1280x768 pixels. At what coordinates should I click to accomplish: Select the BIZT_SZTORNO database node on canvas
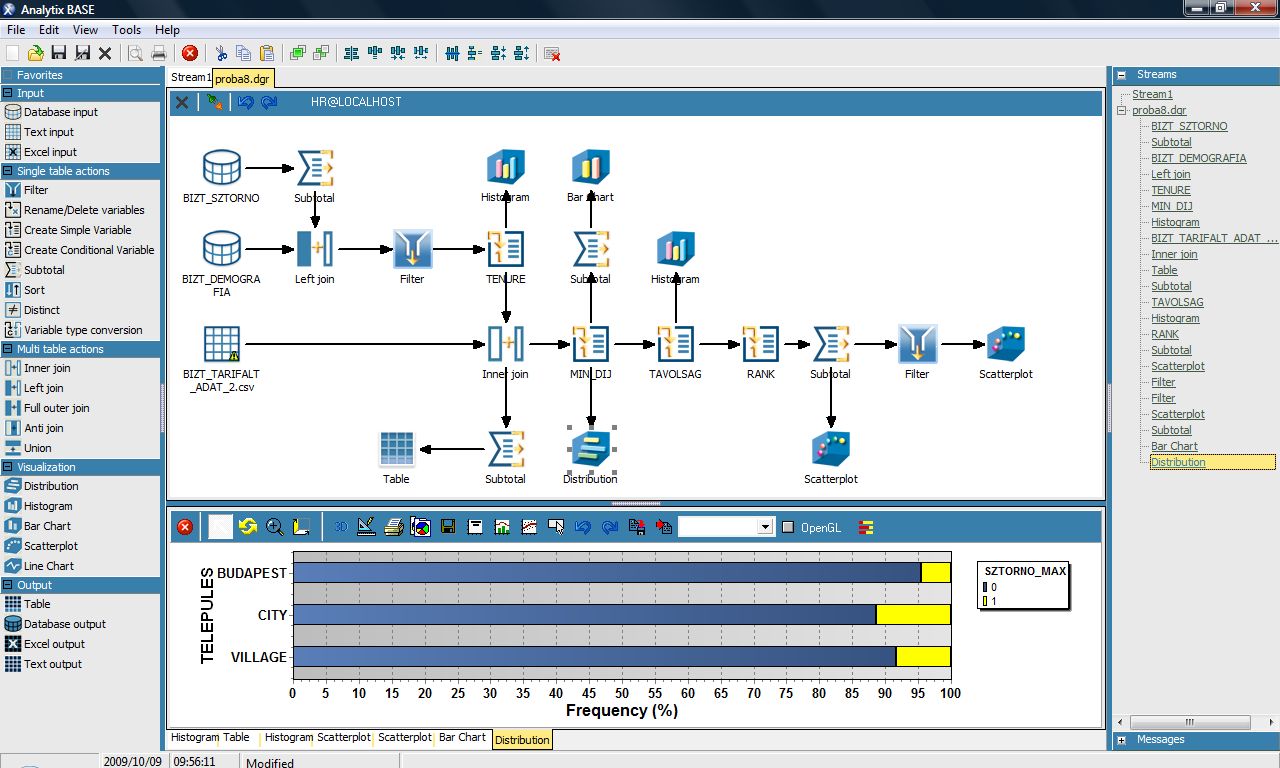[x=221, y=168]
